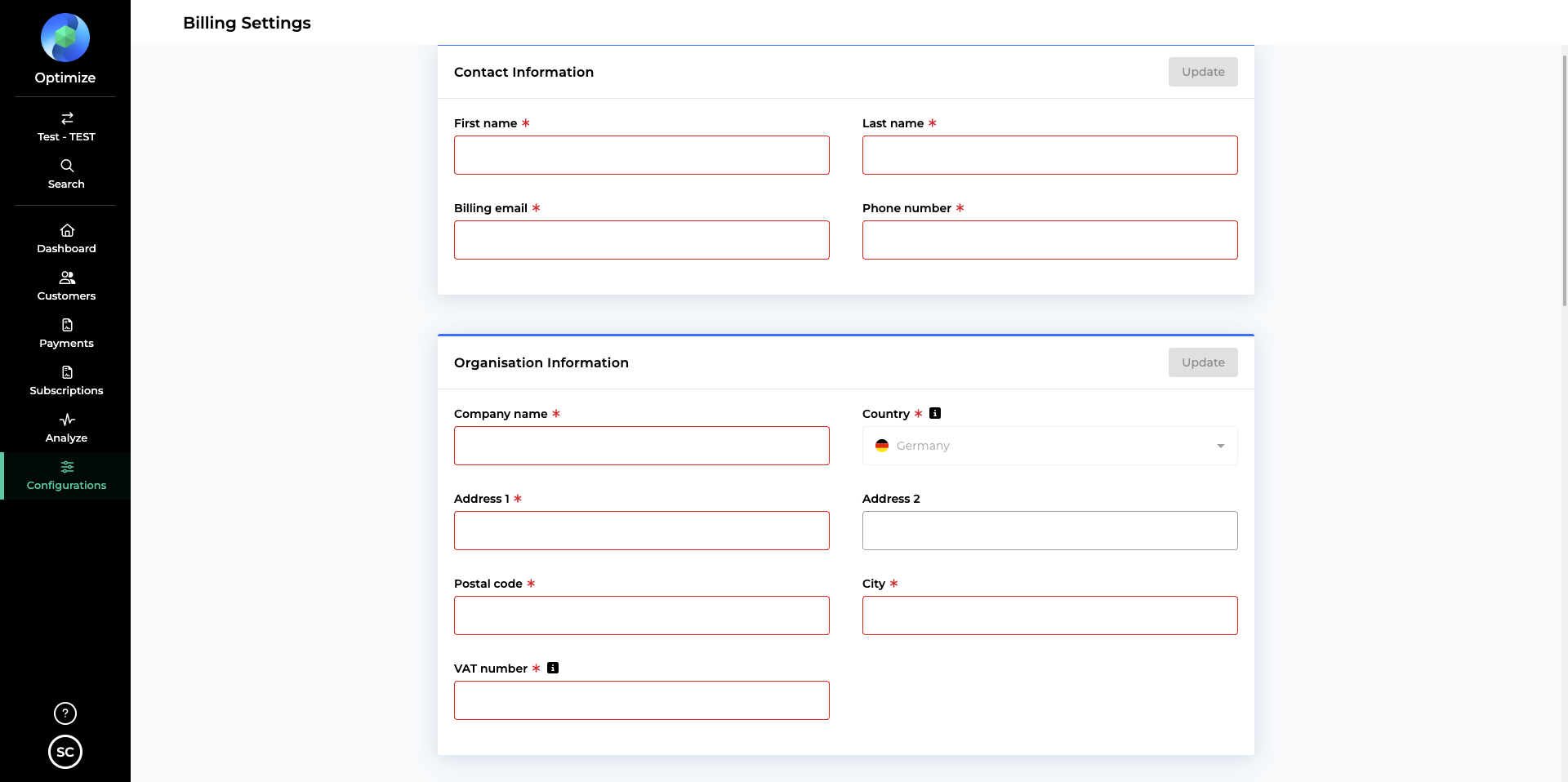Focus the VAT number field
1568x782 pixels.
(x=642, y=700)
